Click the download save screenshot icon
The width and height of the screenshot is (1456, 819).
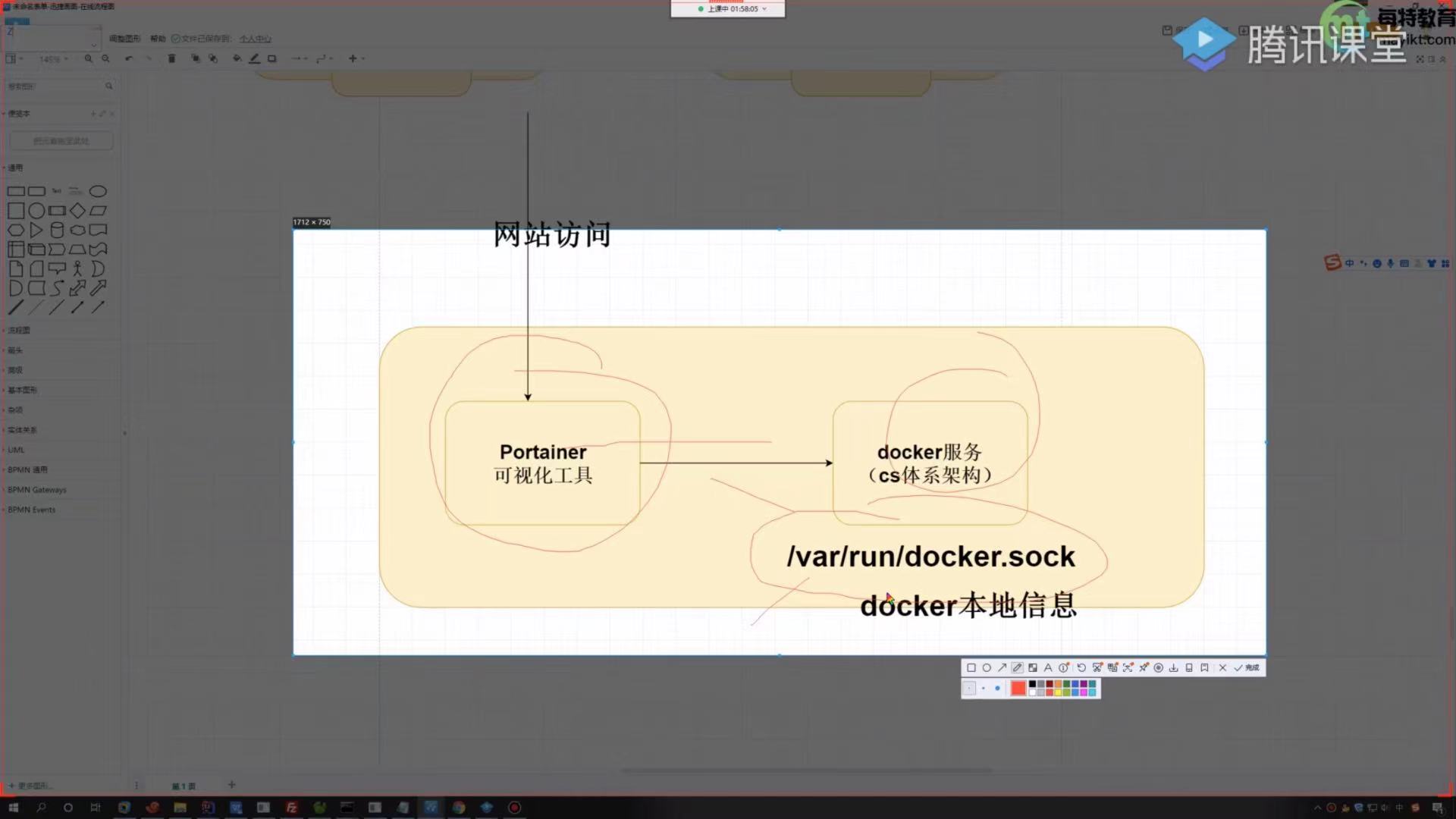point(1173,668)
